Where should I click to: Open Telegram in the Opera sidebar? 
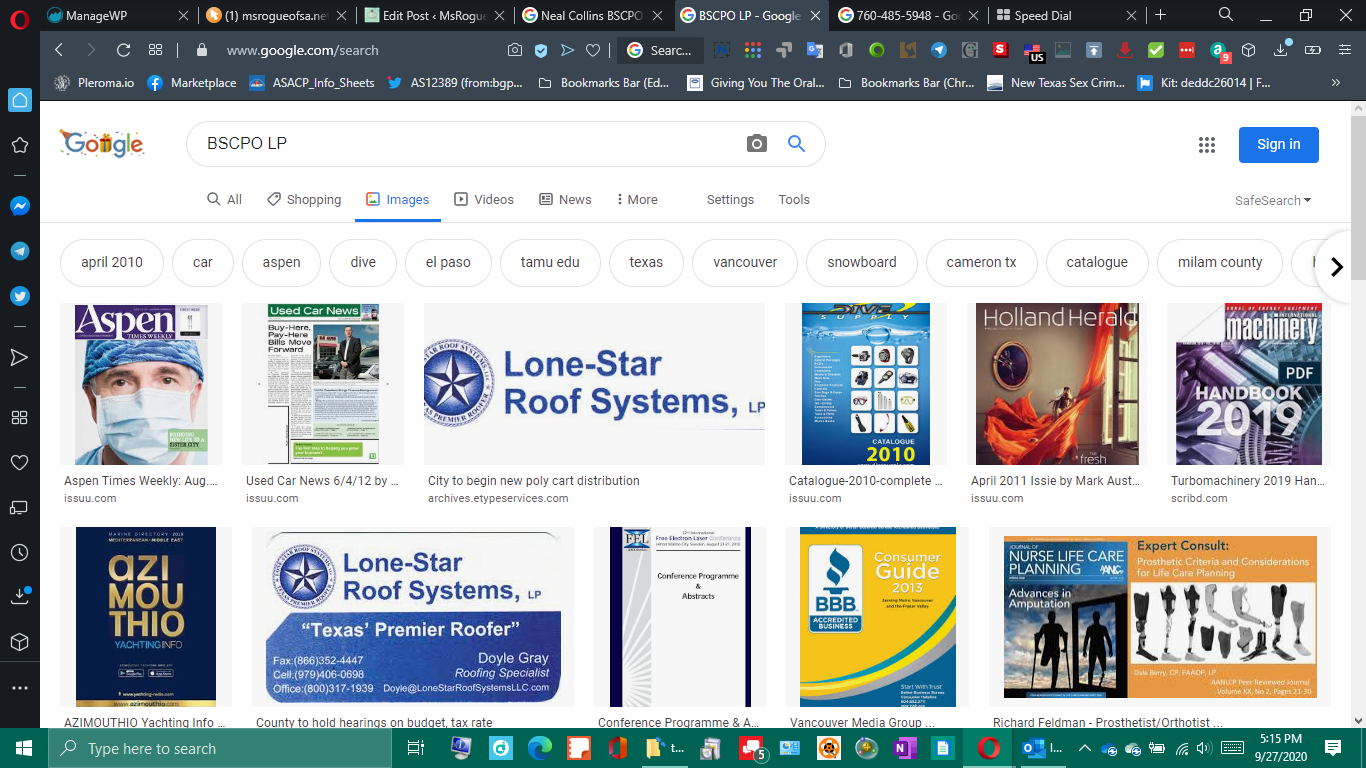coord(19,251)
